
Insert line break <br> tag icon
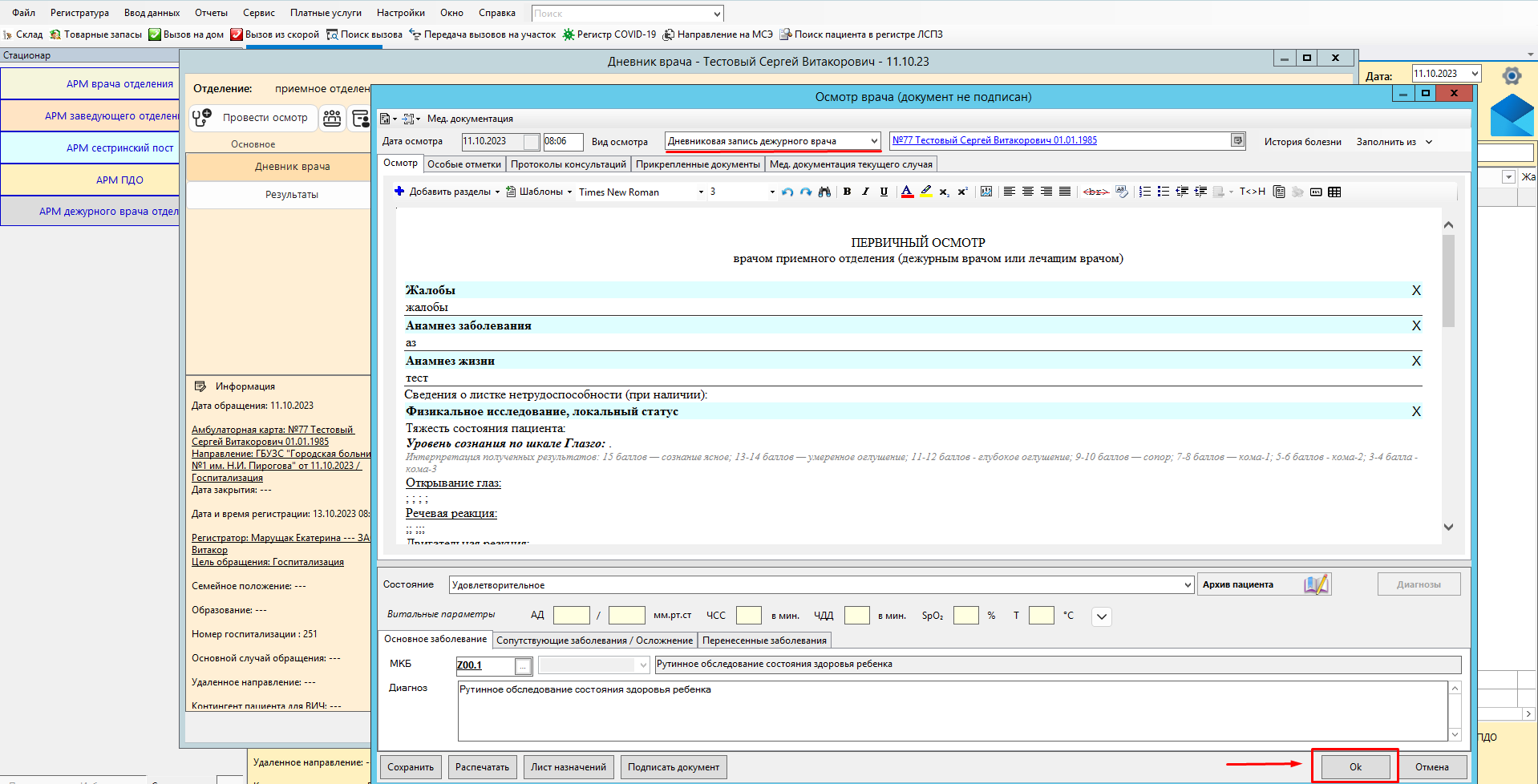tap(1095, 192)
